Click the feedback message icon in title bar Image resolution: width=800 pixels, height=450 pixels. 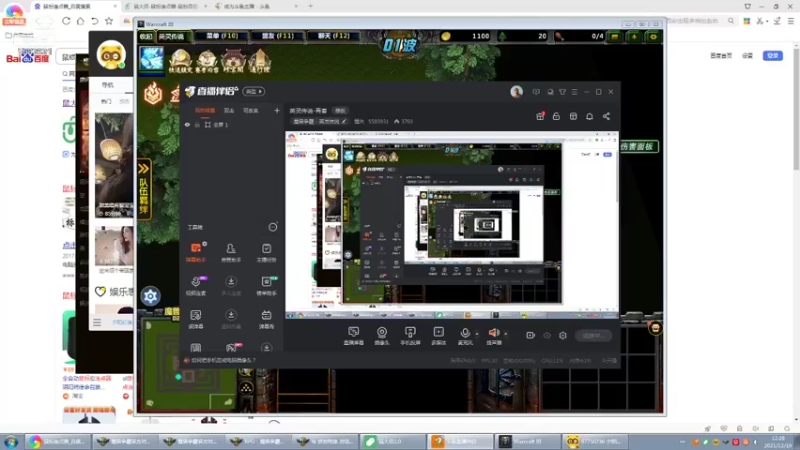(x=536, y=92)
